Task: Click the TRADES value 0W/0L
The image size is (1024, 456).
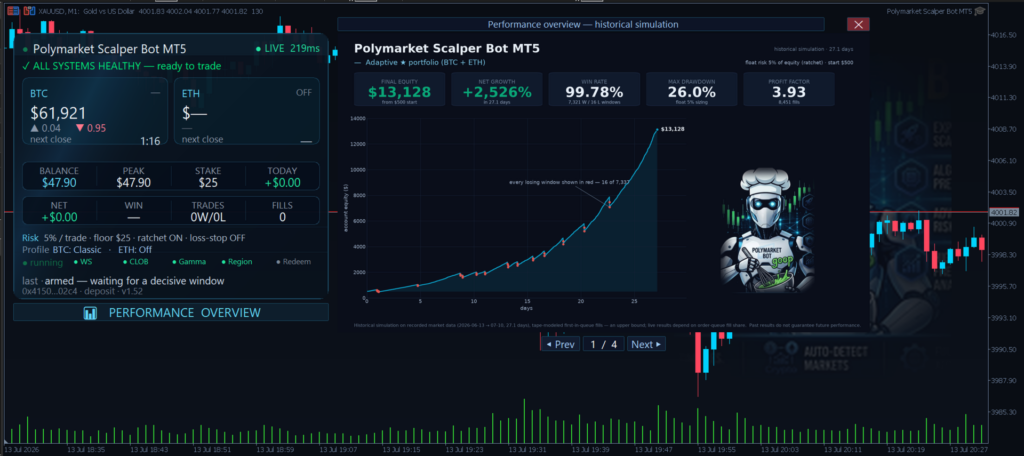Action: (208, 217)
